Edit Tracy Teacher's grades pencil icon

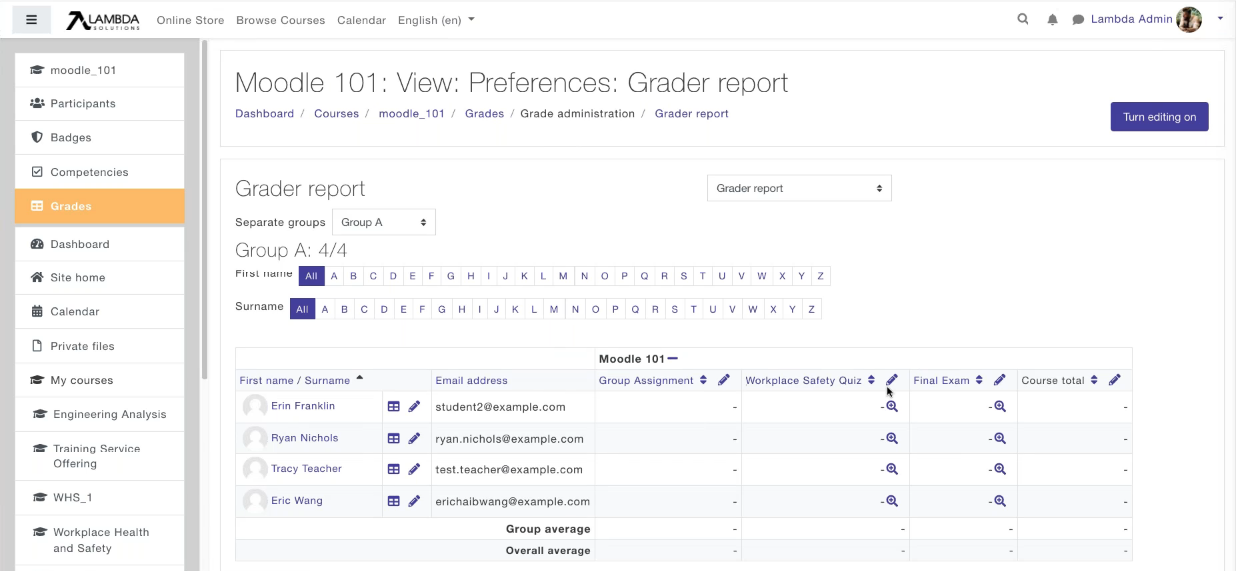(x=414, y=470)
